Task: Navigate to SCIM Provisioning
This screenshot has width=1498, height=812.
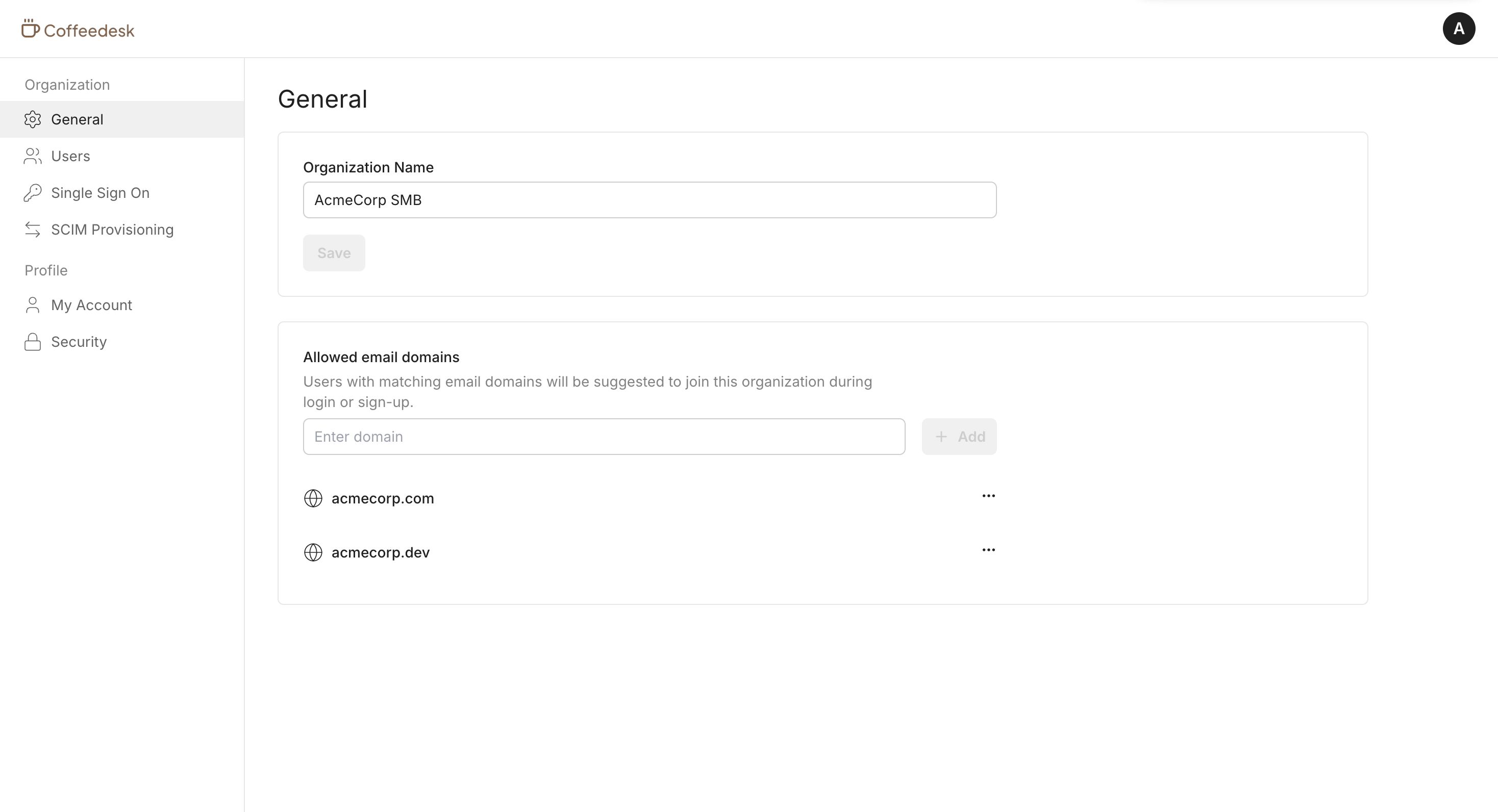Action: pos(112,230)
